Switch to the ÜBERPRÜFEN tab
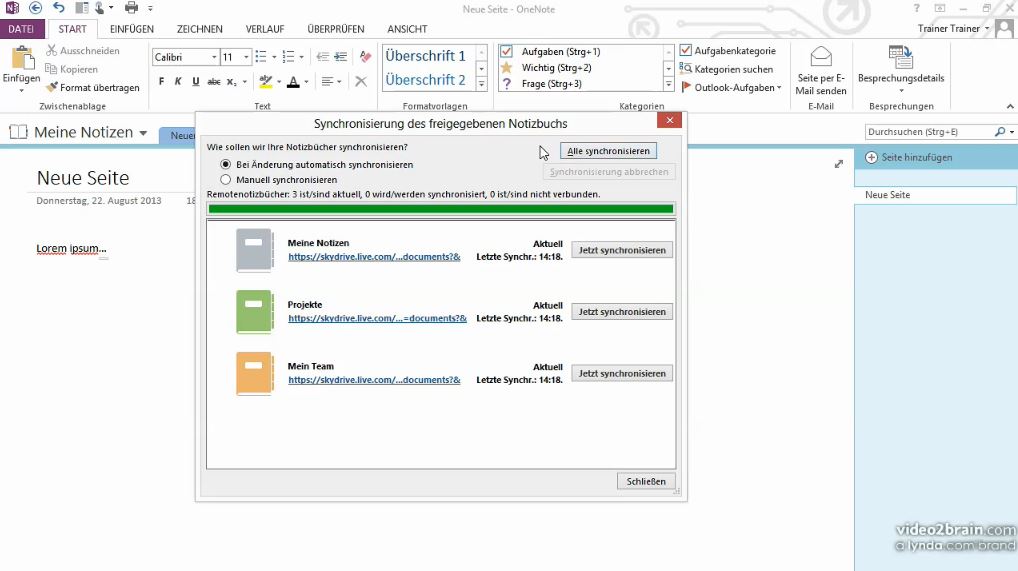This screenshot has width=1018, height=571. coord(336,29)
